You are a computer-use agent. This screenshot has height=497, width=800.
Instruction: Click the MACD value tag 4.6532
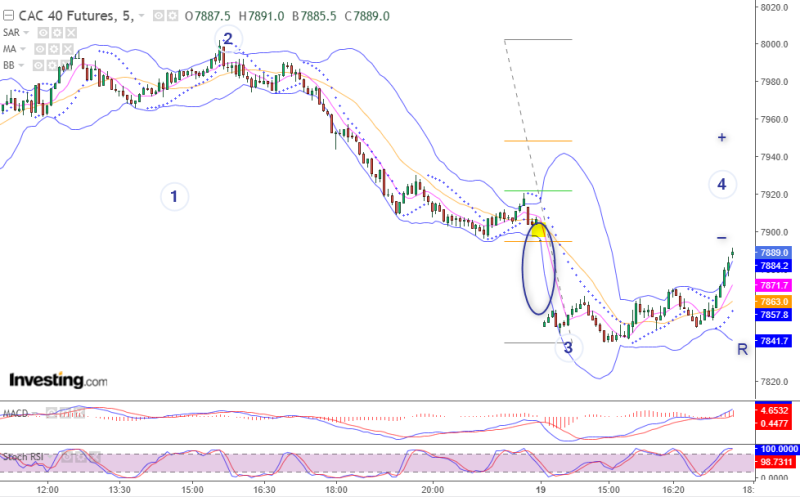point(774,410)
